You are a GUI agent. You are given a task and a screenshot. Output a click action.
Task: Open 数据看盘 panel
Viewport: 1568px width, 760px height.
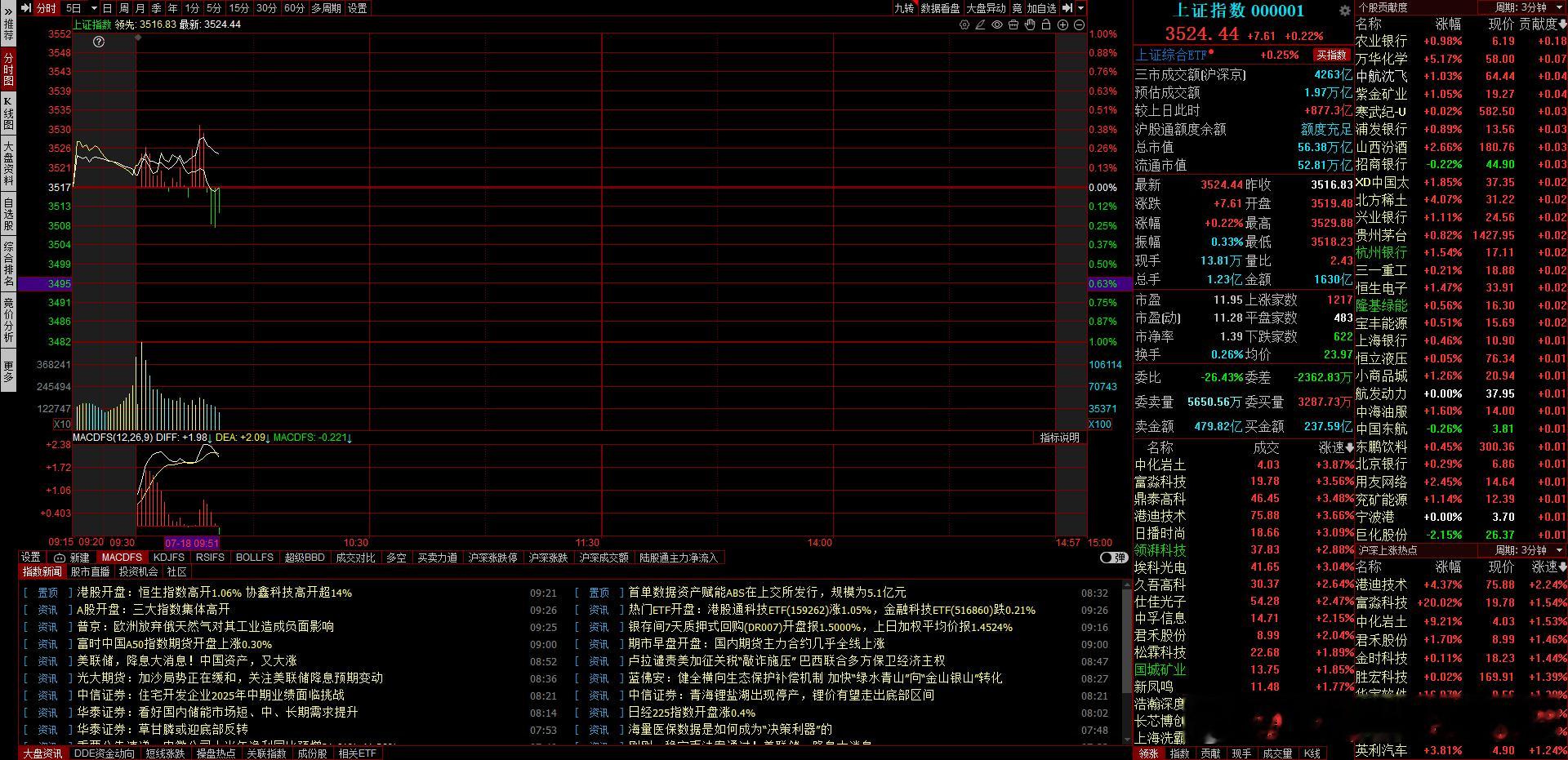coord(940,8)
